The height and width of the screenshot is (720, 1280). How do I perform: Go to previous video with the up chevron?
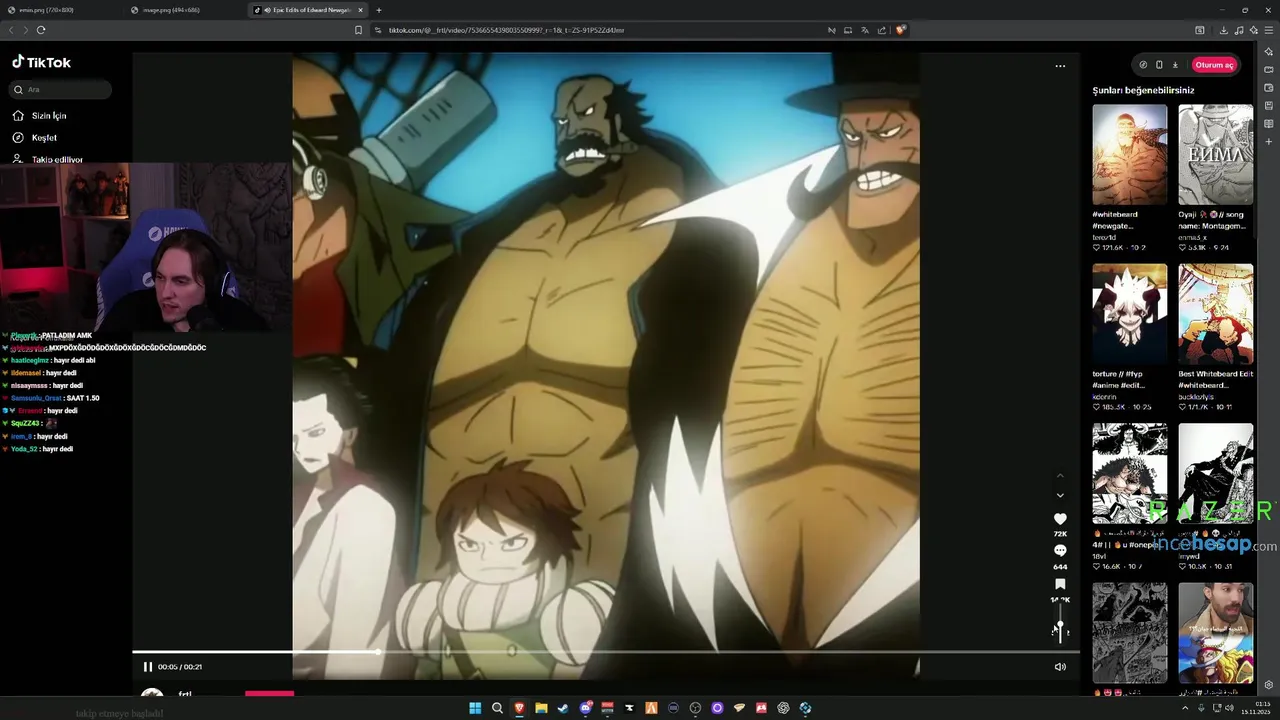click(1060, 475)
